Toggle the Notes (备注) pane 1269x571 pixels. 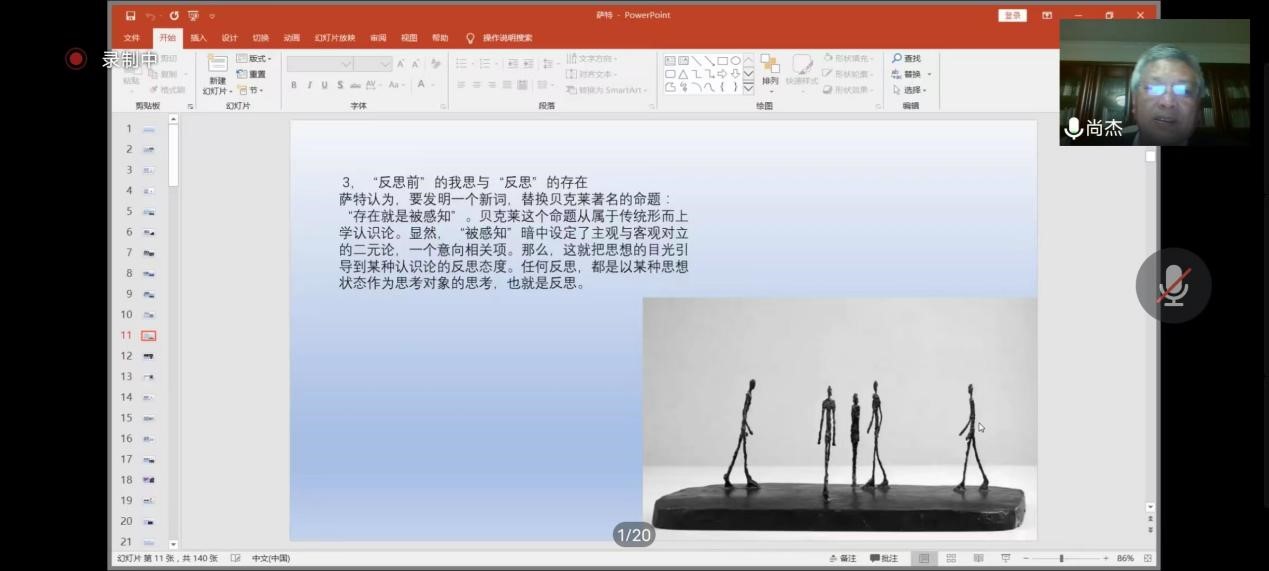tap(843, 558)
